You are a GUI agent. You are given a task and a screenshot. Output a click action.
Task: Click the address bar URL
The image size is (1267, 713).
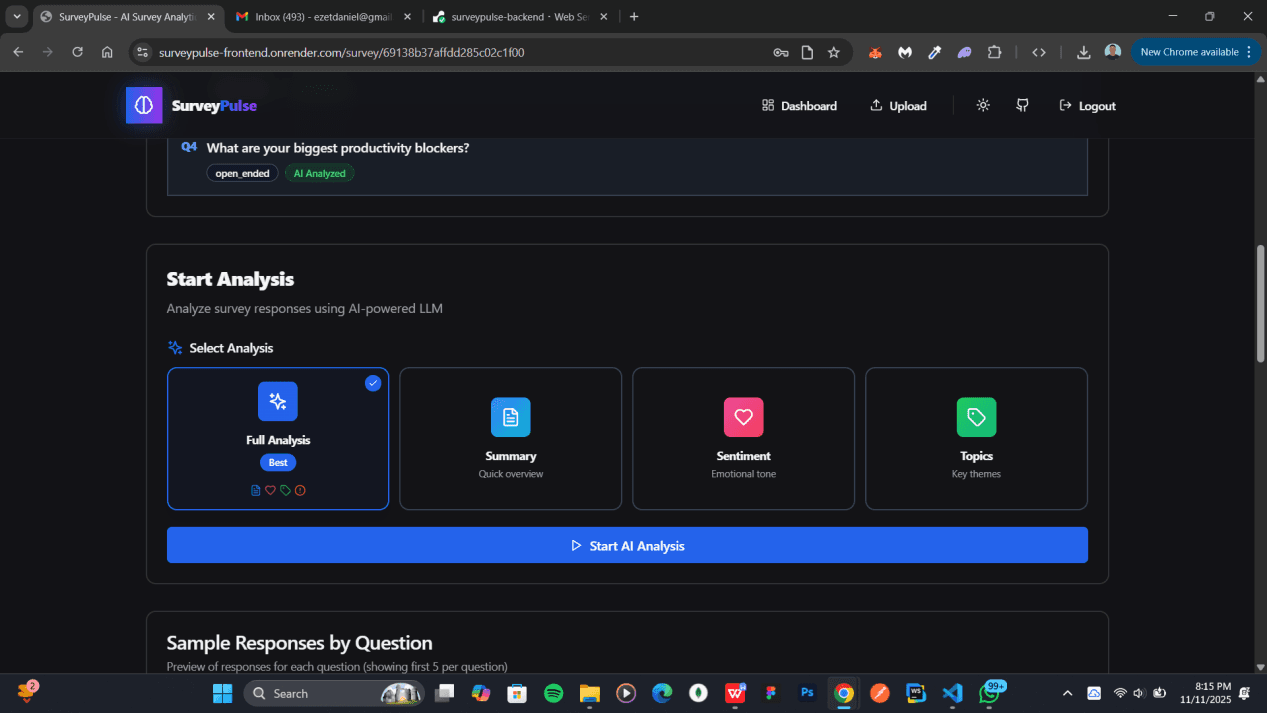click(x=341, y=52)
